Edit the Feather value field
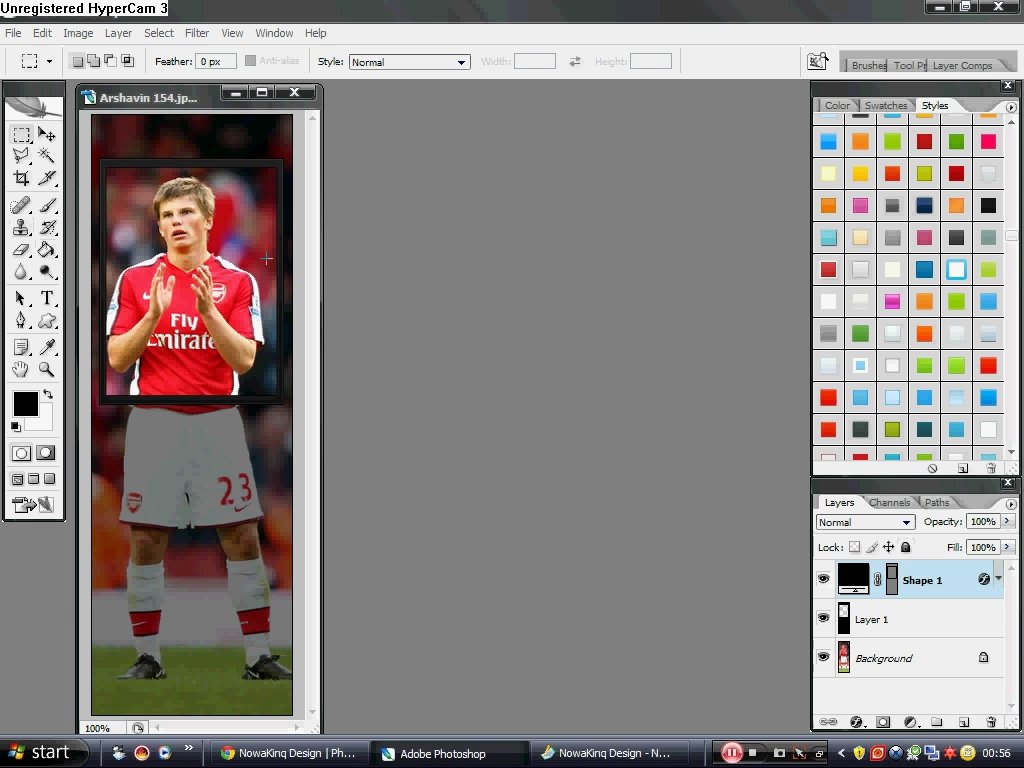This screenshot has height=768, width=1024. [x=216, y=61]
